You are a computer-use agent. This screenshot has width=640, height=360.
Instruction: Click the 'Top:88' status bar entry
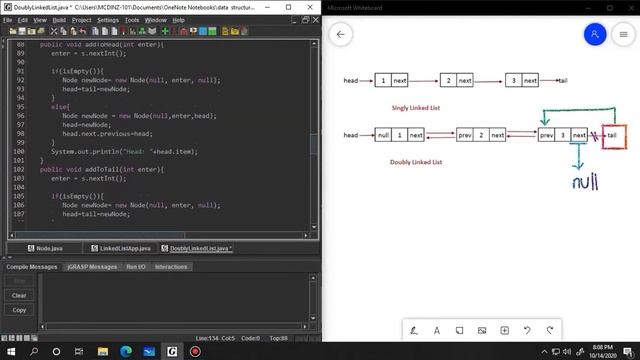(x=278, y=338)
